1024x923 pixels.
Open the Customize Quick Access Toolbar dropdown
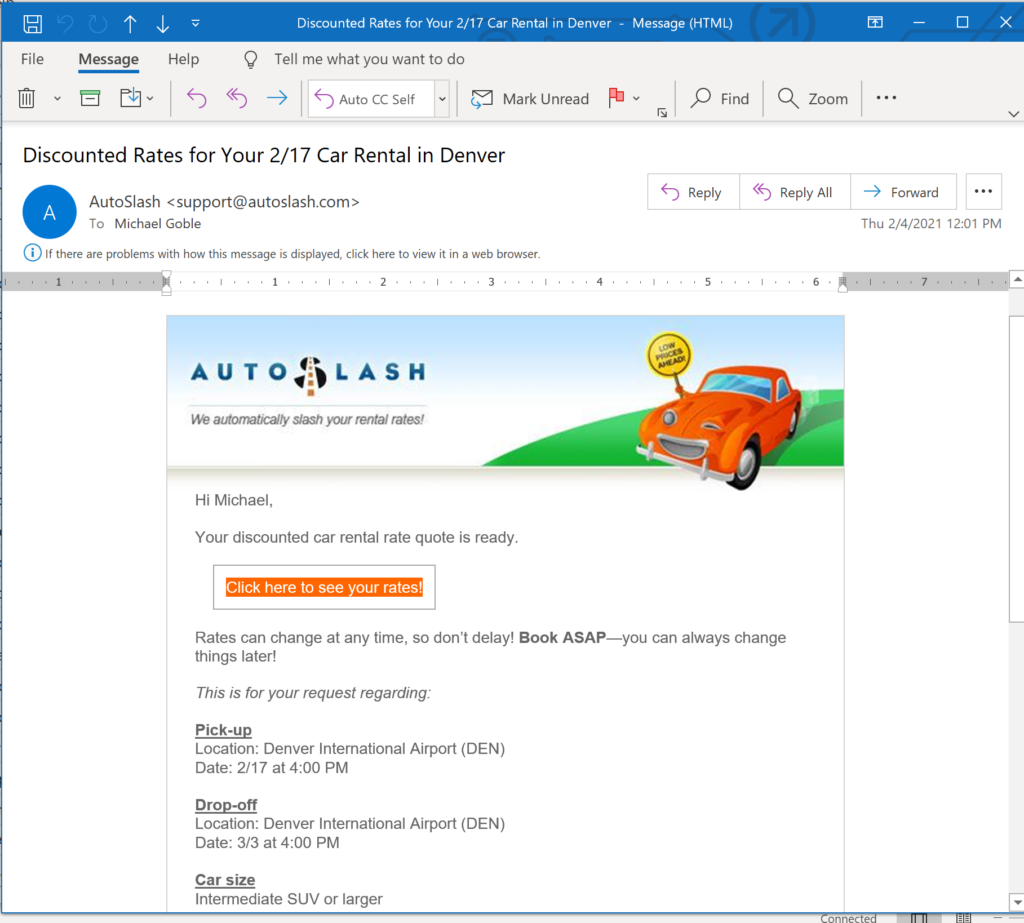point(195,24)
